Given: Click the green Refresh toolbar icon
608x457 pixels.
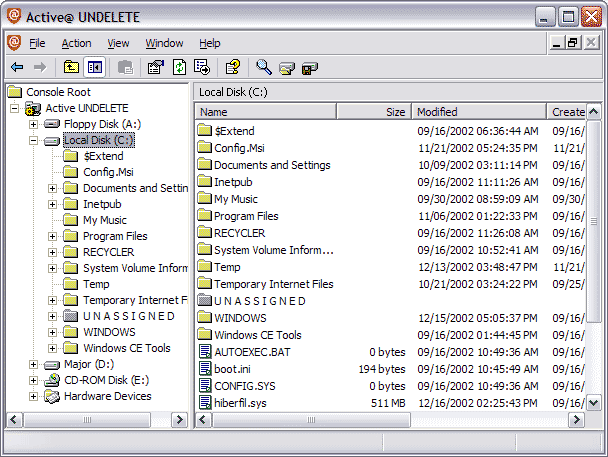Looking at the screenshot, I should click(x=179, y=67).
